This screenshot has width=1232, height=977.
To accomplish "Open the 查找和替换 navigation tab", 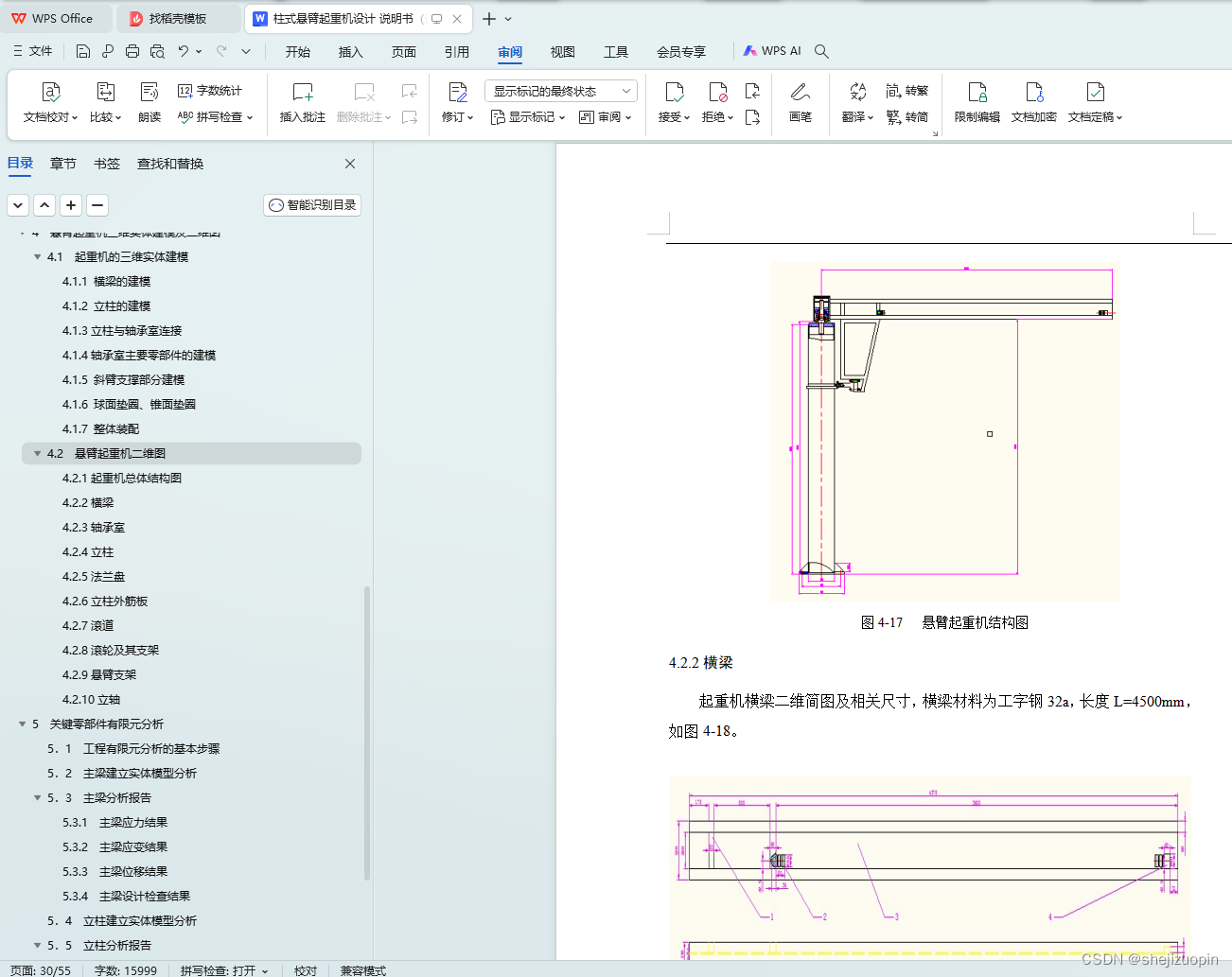I will pos(170,164).
